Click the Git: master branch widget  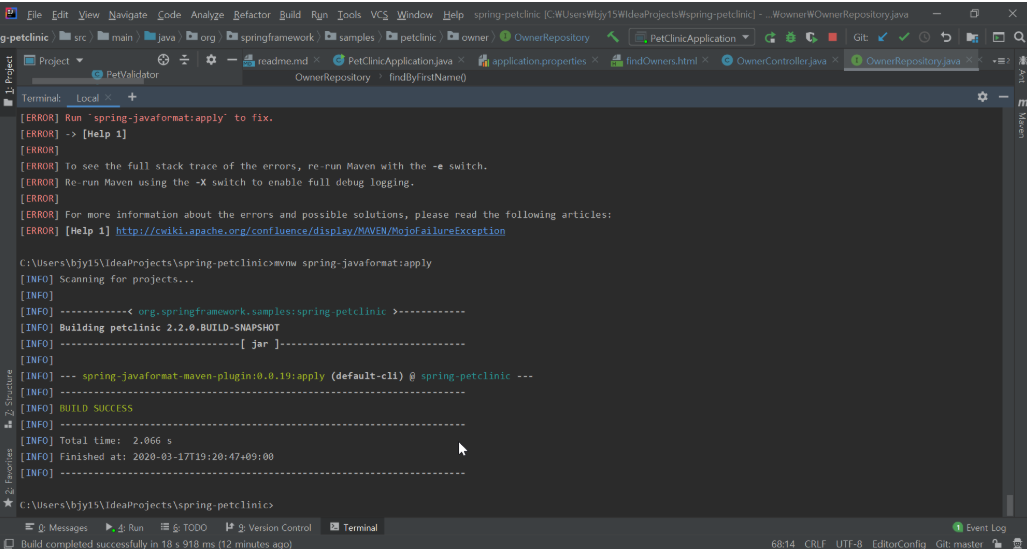(960, 544)
